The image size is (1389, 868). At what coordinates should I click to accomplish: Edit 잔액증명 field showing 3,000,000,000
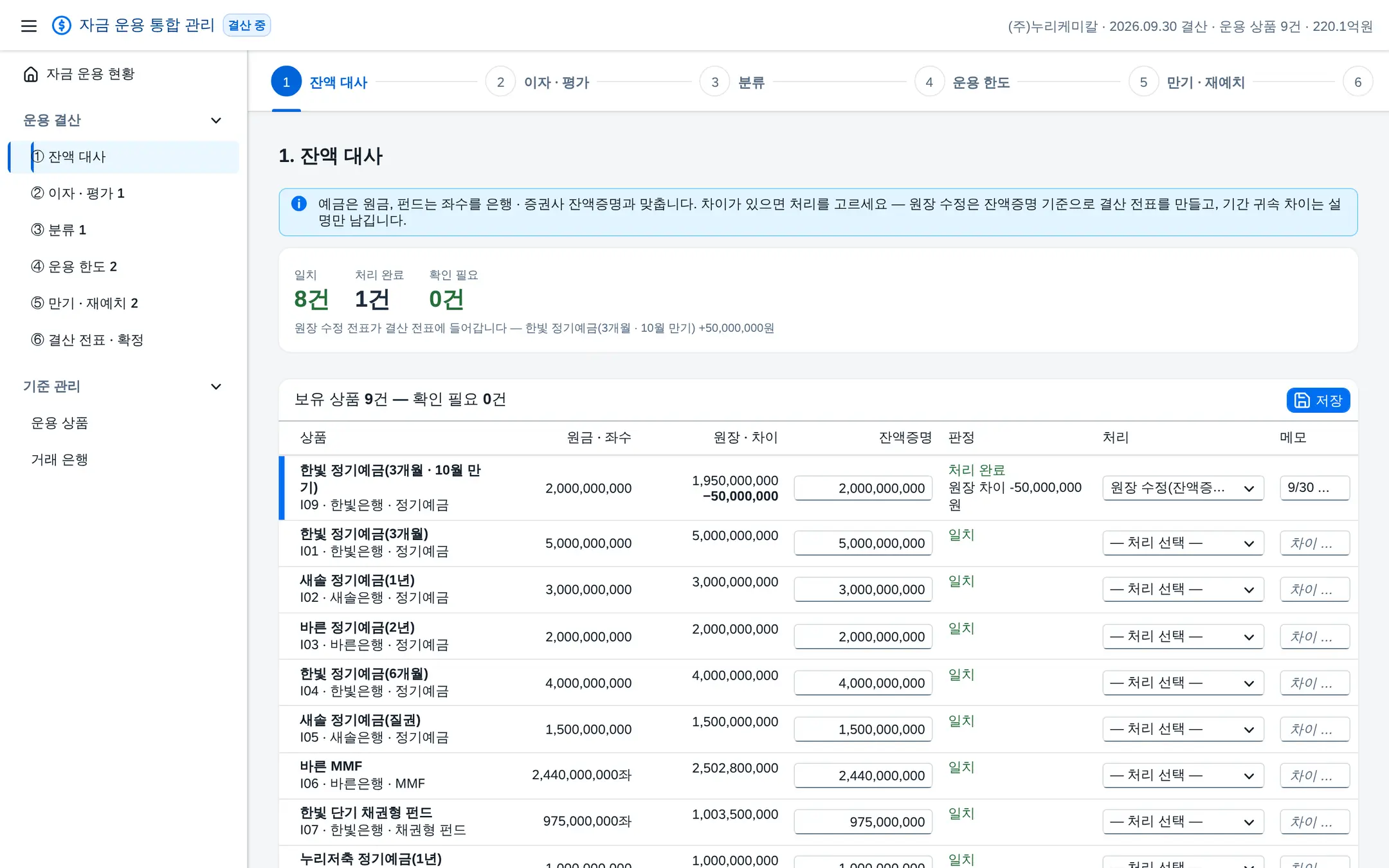coord(863,590)
